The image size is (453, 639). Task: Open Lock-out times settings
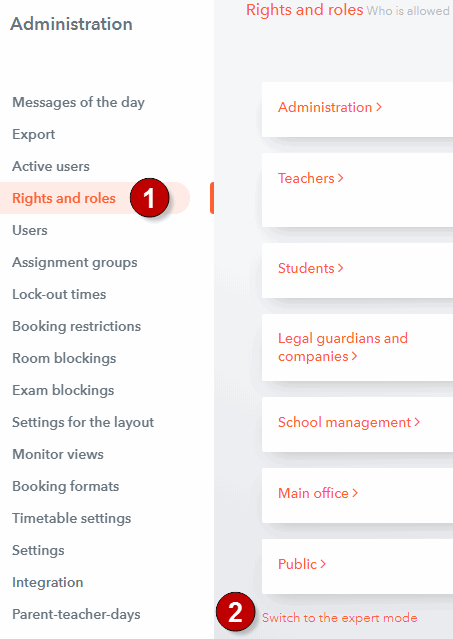59,294
